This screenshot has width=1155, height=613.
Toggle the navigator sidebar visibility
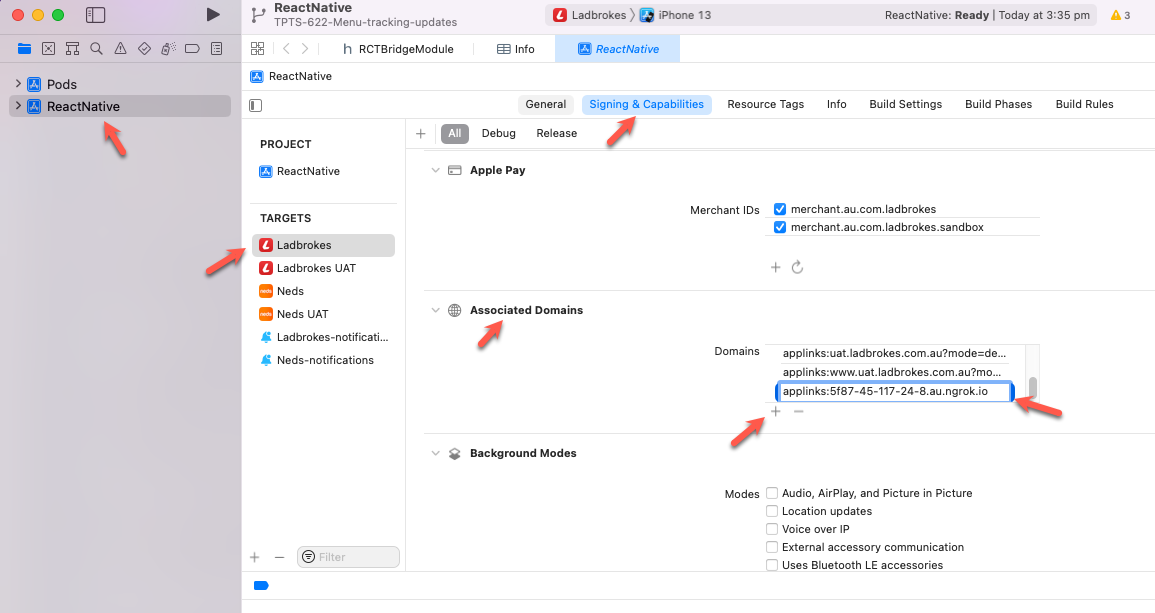pos(96,15)
